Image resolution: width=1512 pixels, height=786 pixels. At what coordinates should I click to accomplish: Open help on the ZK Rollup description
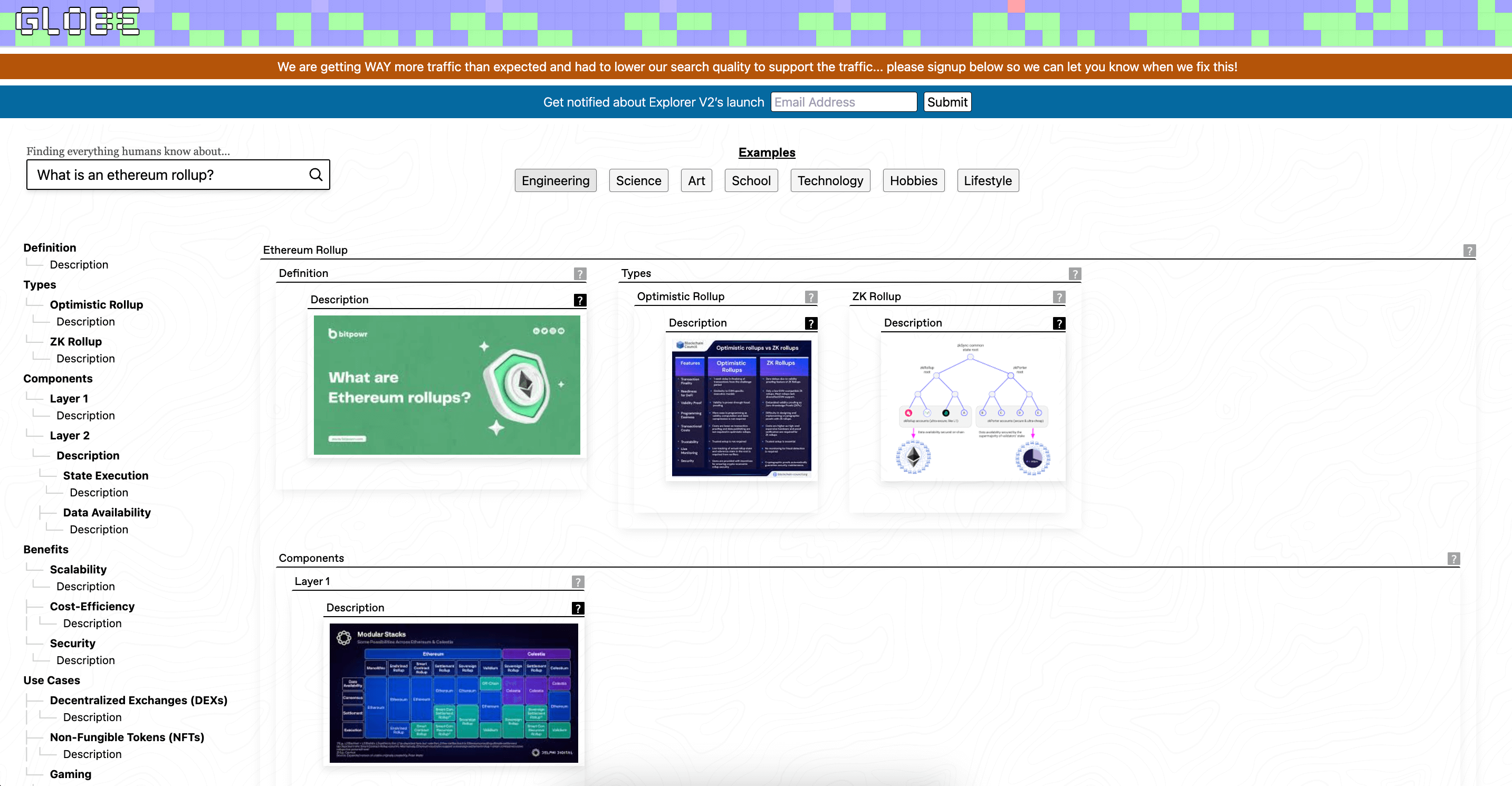(x=1059, y=323)
